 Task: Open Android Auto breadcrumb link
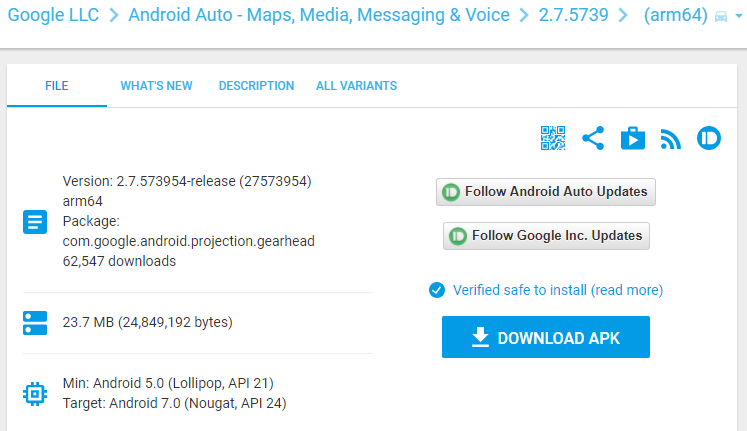click(319, 15)
